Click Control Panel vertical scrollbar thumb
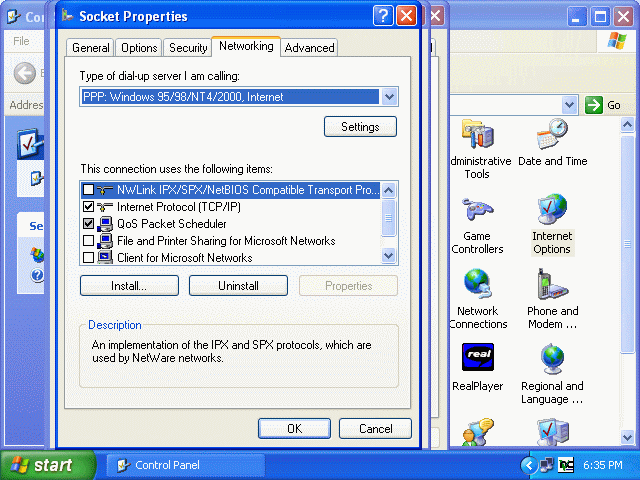The image size is (640, 480). click(x=627, y=244)
